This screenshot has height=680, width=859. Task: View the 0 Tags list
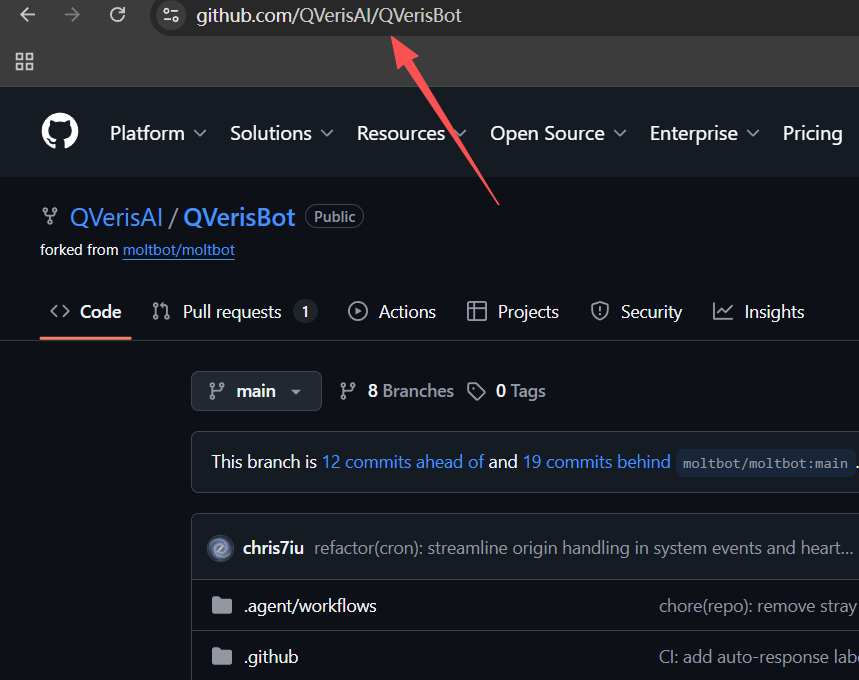pos(506,391)
